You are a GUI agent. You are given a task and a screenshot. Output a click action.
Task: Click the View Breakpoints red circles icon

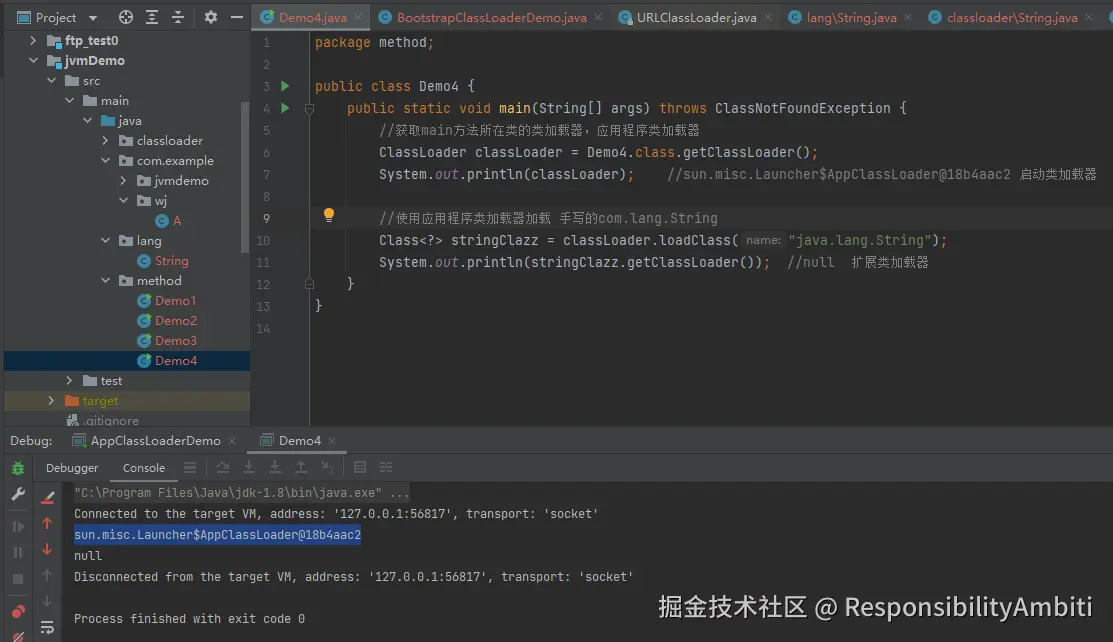(18, 611)
